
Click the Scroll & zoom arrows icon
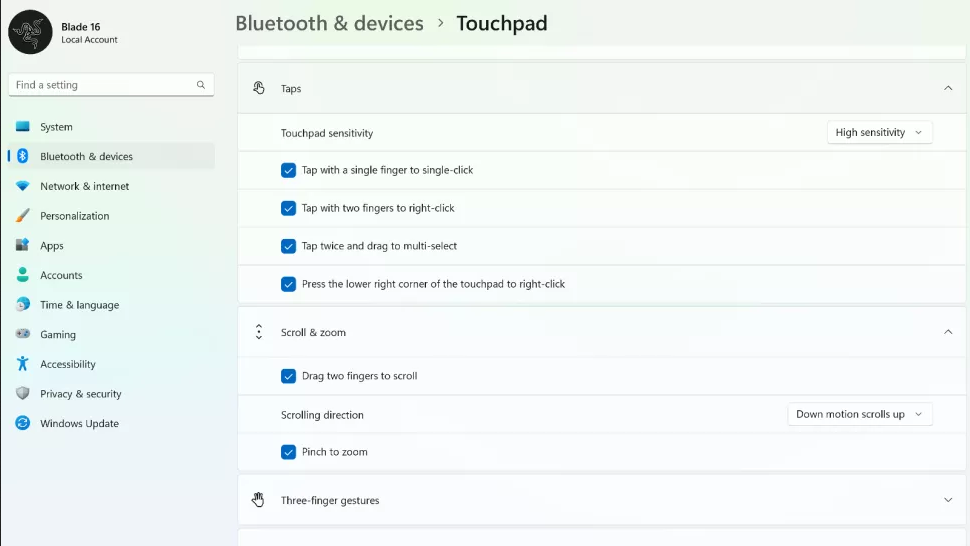[x=259, y=332]
